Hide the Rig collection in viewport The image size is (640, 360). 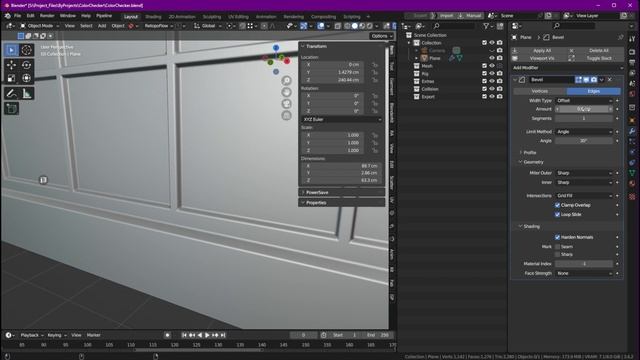tap(492, 73)
